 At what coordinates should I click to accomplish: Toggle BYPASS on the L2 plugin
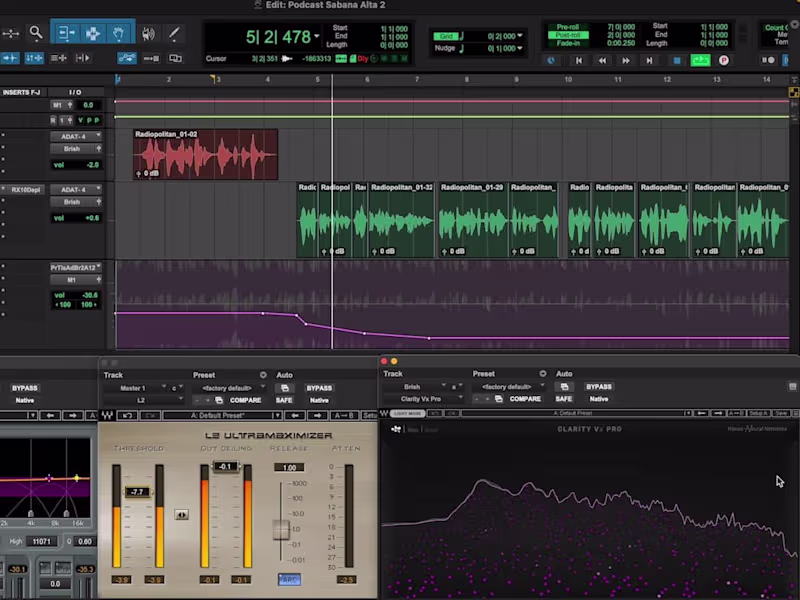point(319,388)
